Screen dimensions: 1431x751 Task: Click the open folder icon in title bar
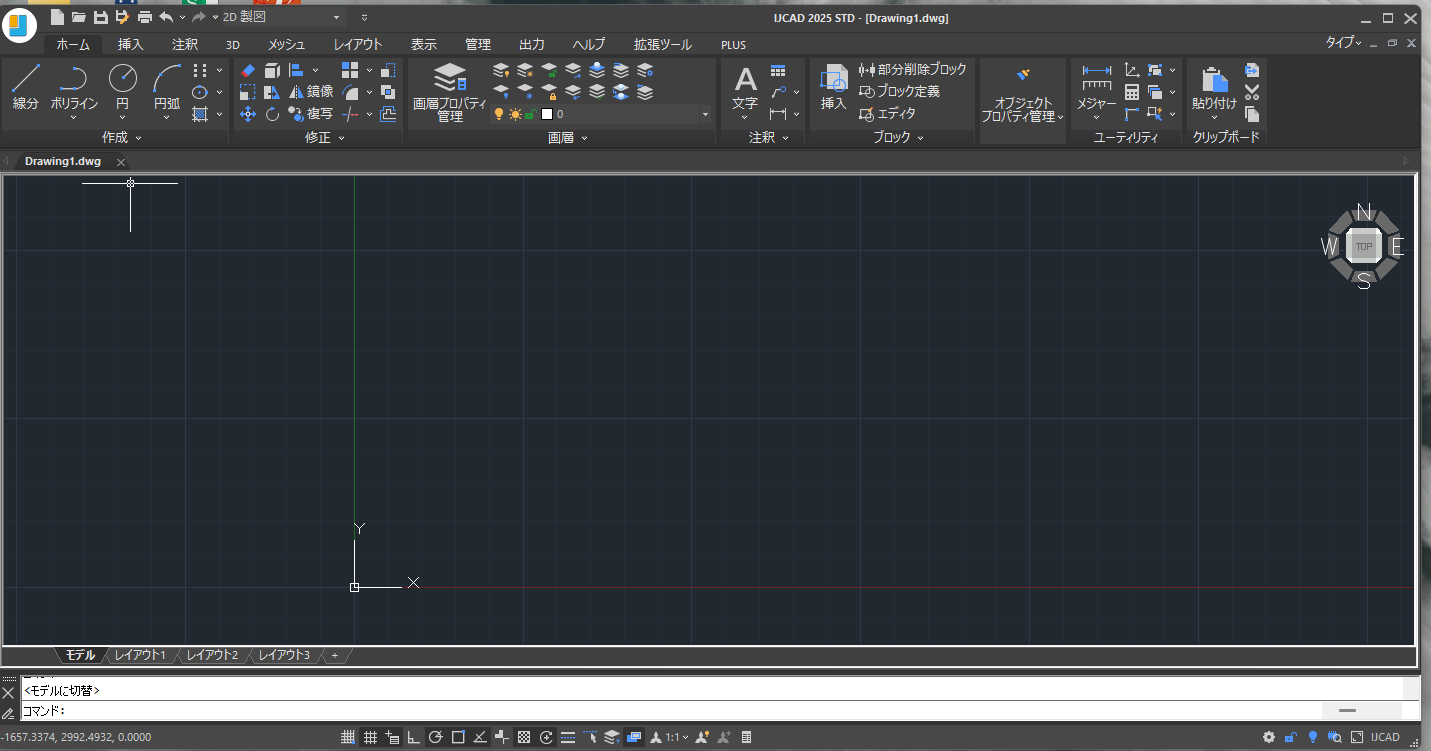point(78,17)
